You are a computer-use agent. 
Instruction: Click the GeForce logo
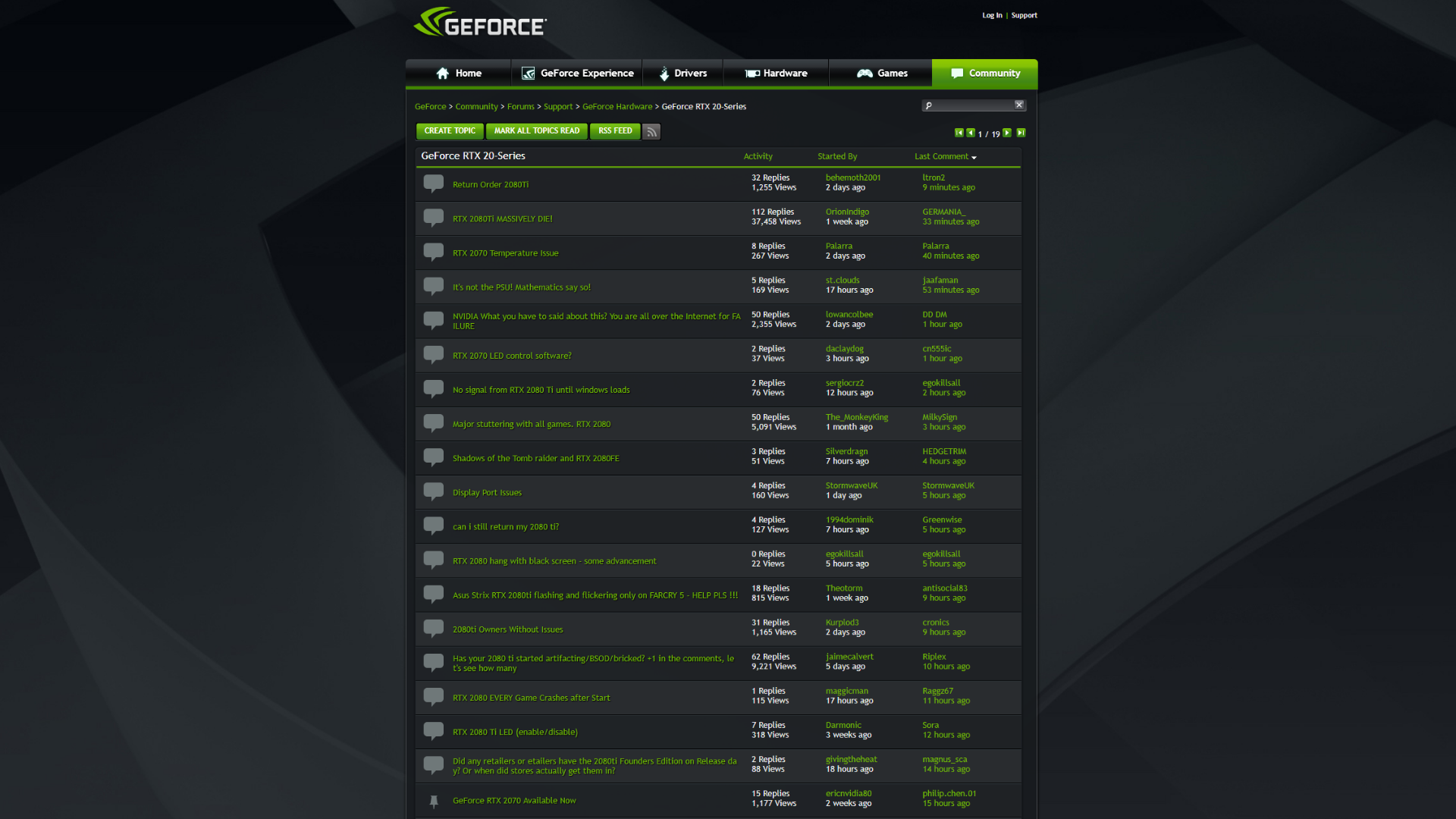(x=480, y=23)
